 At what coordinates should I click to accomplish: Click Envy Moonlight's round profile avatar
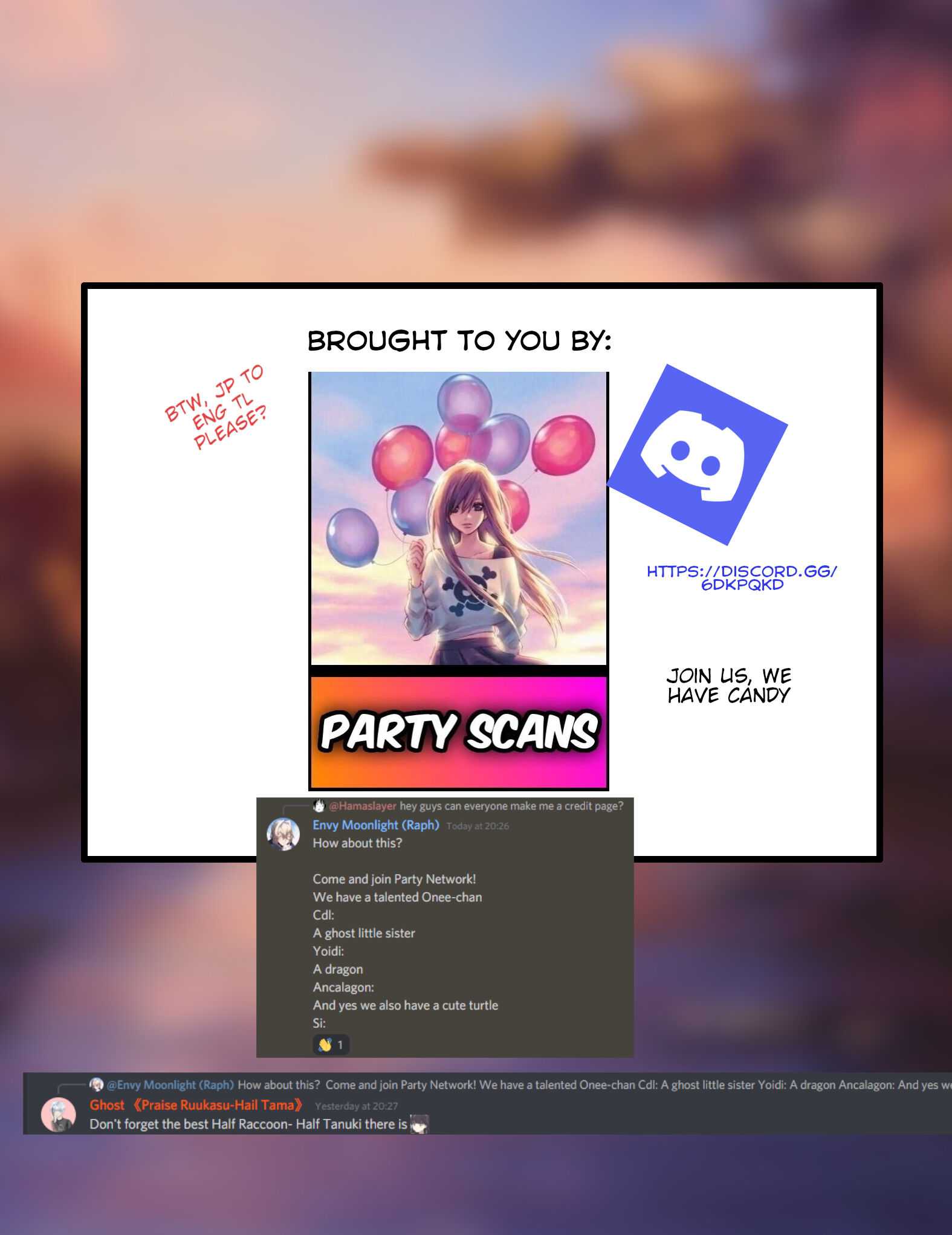283,834
